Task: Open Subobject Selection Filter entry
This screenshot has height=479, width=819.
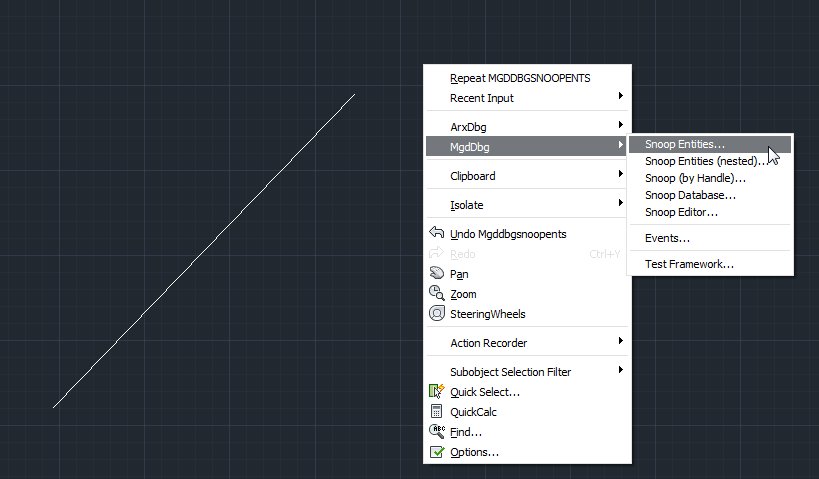Action: click(527, 372)
